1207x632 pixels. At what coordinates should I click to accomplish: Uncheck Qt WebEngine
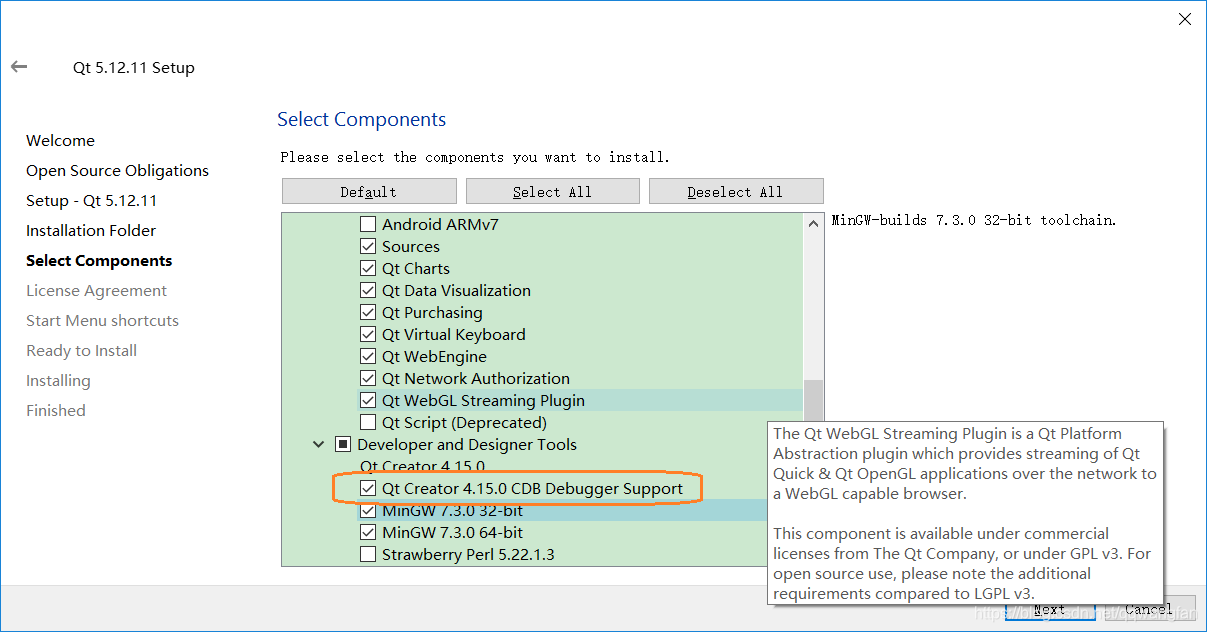coord(367,356)
